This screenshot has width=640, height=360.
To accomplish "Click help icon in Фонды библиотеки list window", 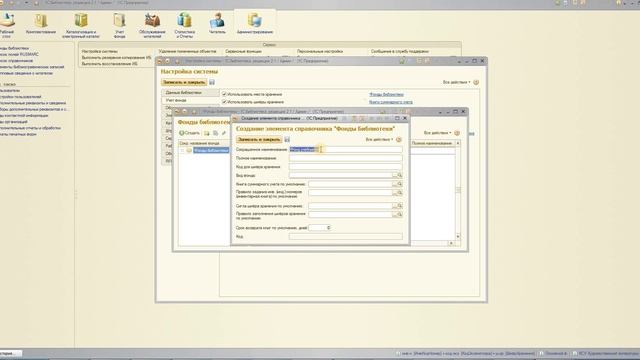I will [457, 133].
